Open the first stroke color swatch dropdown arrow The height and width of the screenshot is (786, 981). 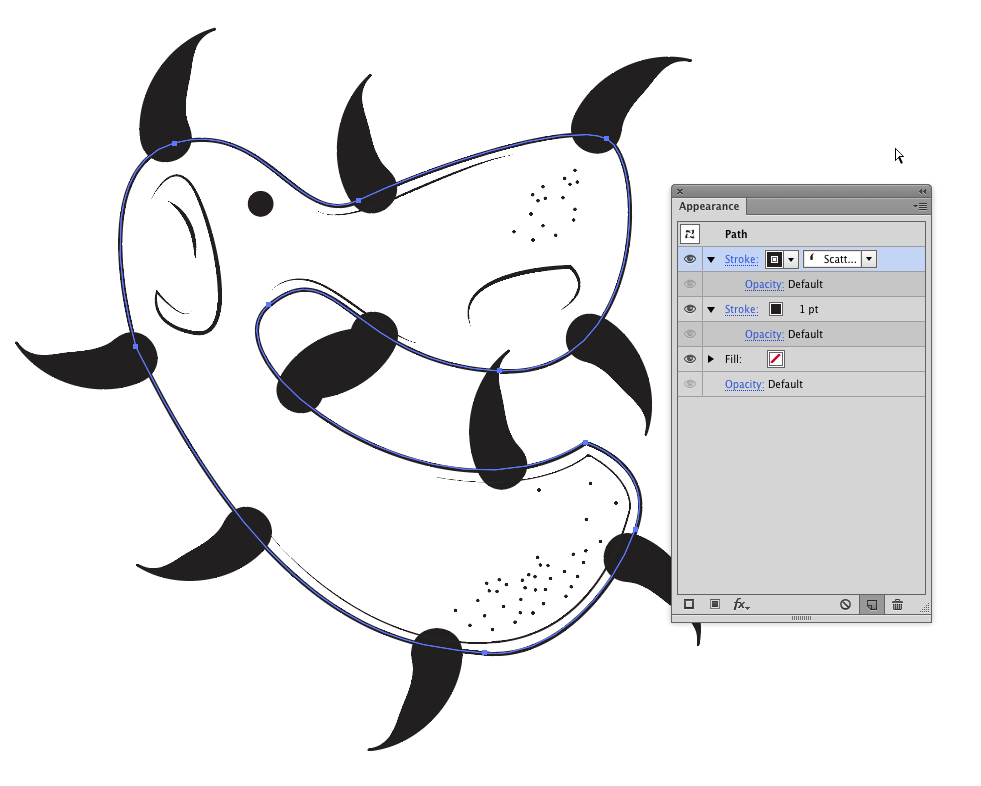point(791,259)
